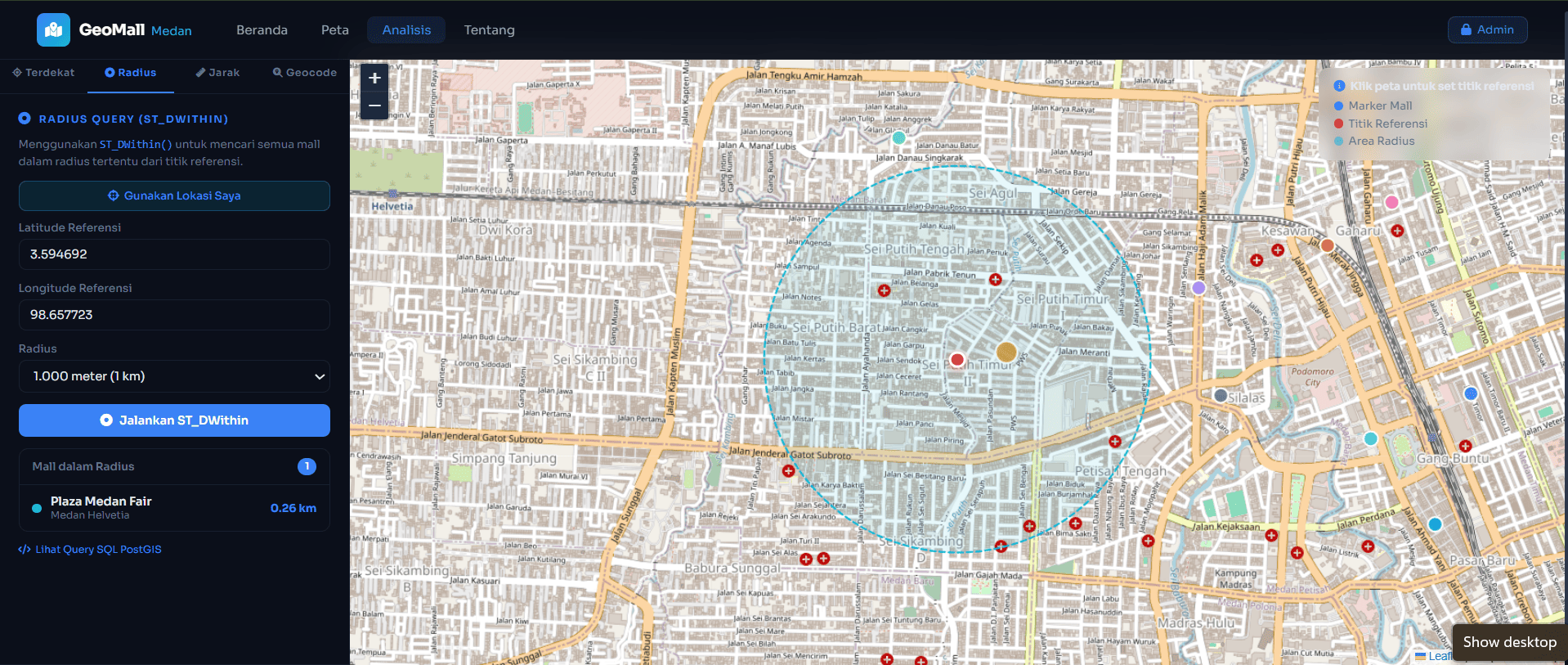Select the large gold mall marker in Sei Putih Timur
This screenshot has width=1568, height=665.
1006,352
